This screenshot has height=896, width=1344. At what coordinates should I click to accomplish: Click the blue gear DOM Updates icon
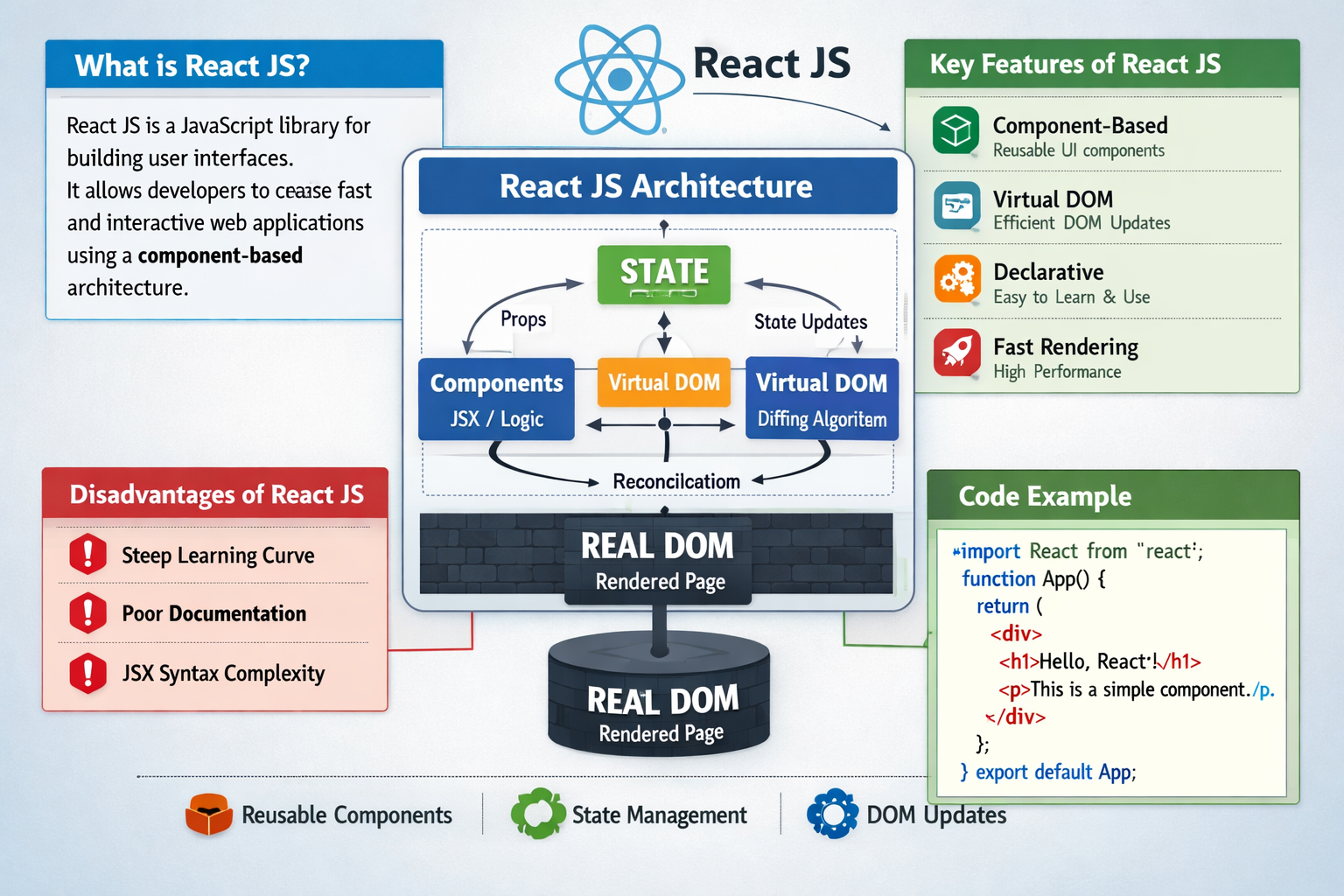point(832,814)
